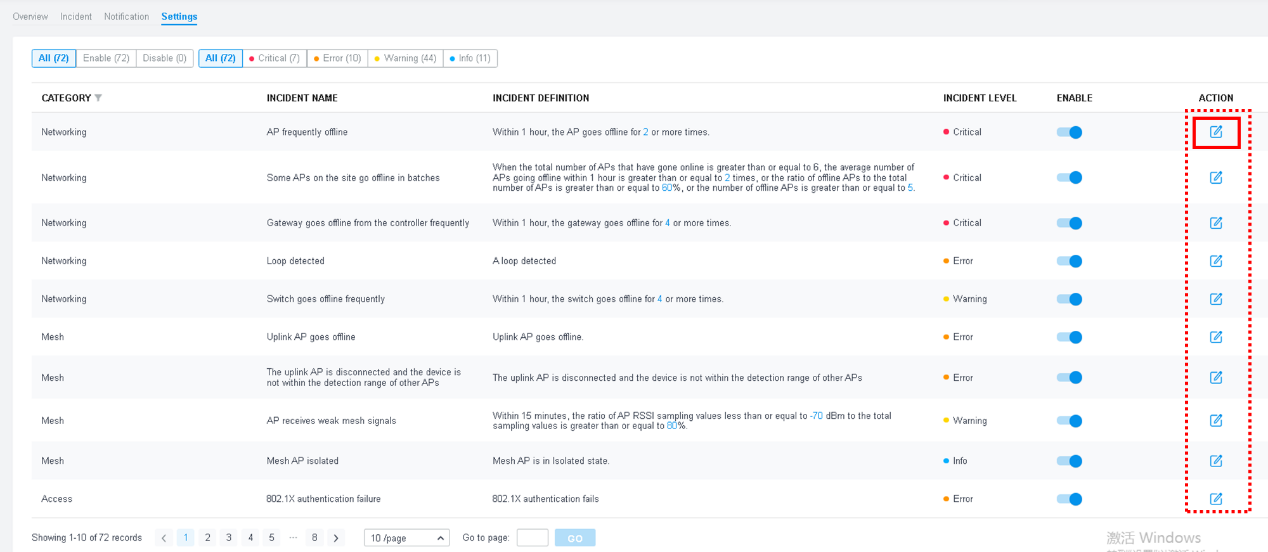Open edit for 'Loop detected' incident
The height and width of the screenshot is (552, 1268).
[x=1216, y=261]
